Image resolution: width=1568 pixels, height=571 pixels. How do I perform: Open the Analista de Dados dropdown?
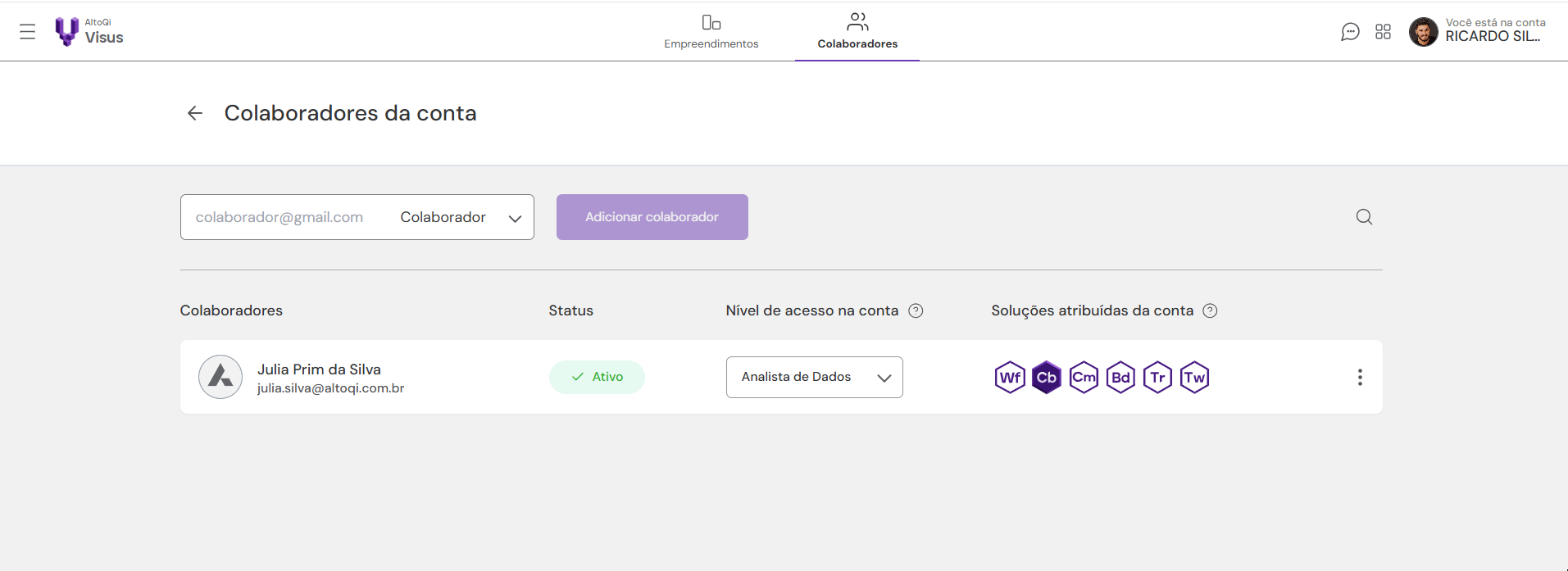815,377
